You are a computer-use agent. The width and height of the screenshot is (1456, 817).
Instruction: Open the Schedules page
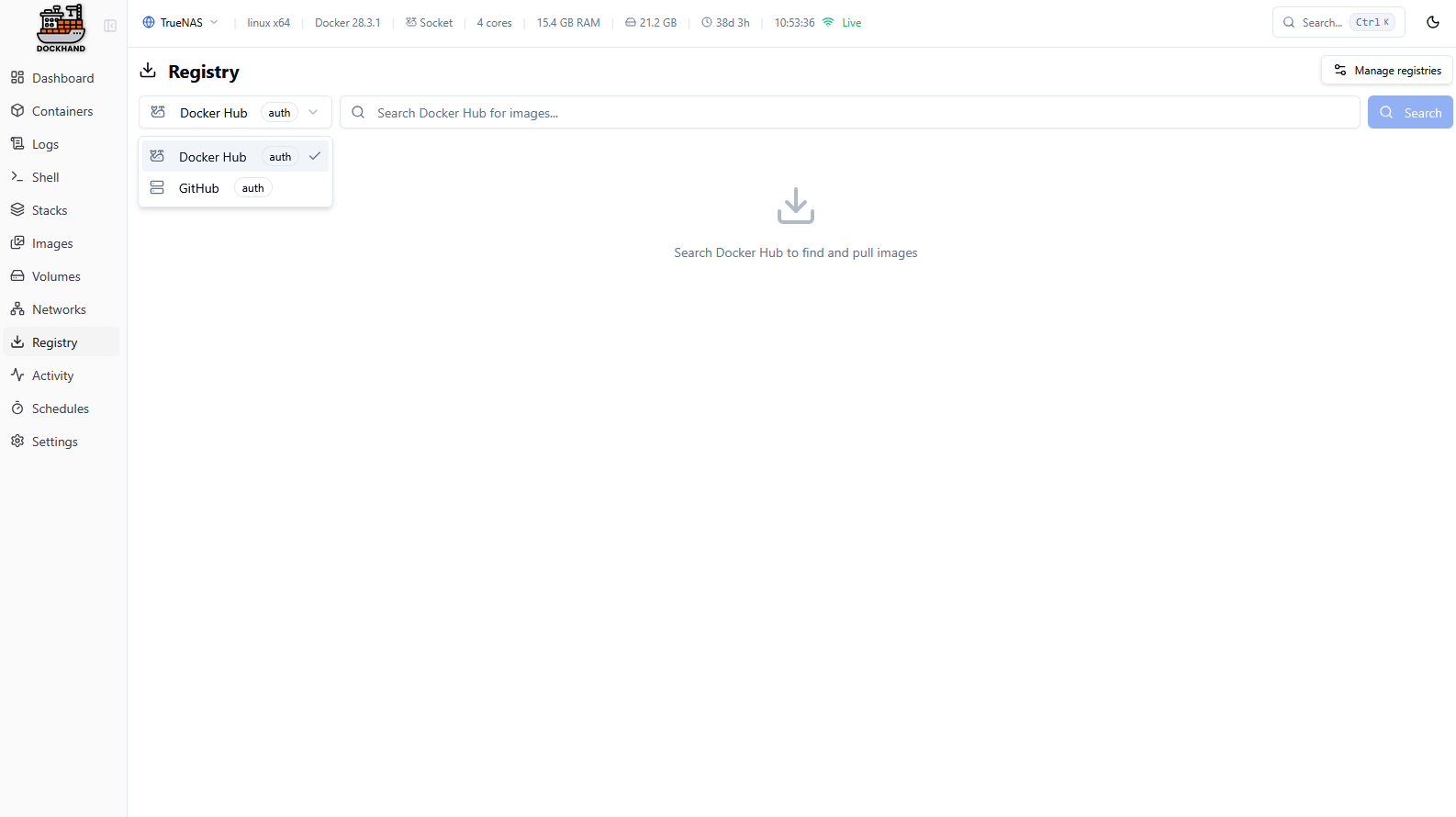pyautogui.click(x=60, y=408)
